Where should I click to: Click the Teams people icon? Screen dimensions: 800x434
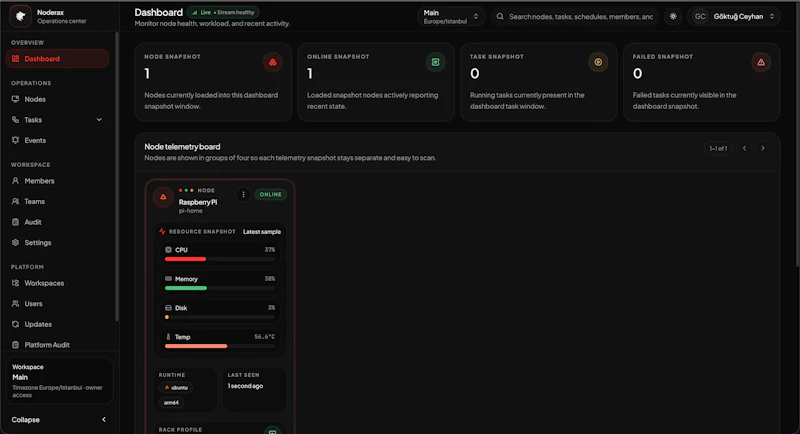(15, 201)
